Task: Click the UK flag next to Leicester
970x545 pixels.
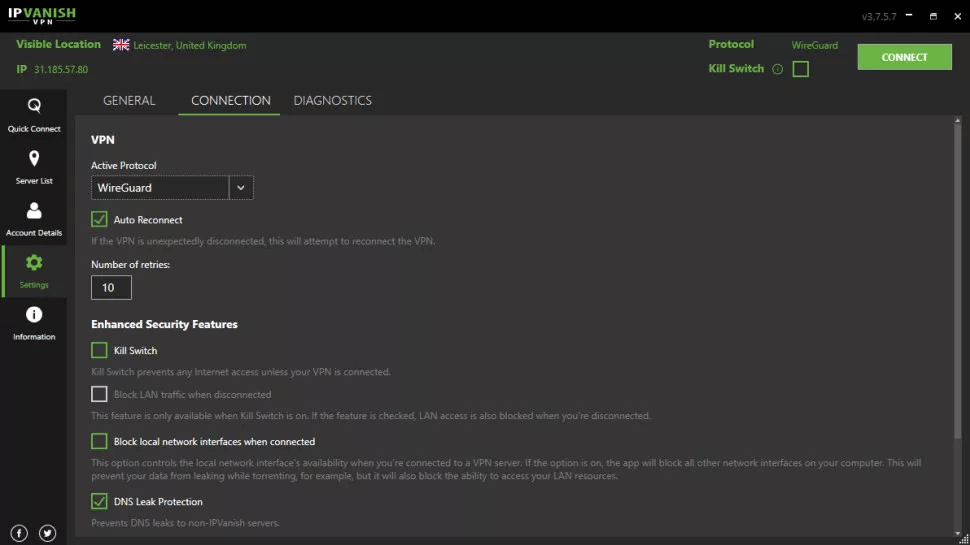Action: [x=121, y=45]
